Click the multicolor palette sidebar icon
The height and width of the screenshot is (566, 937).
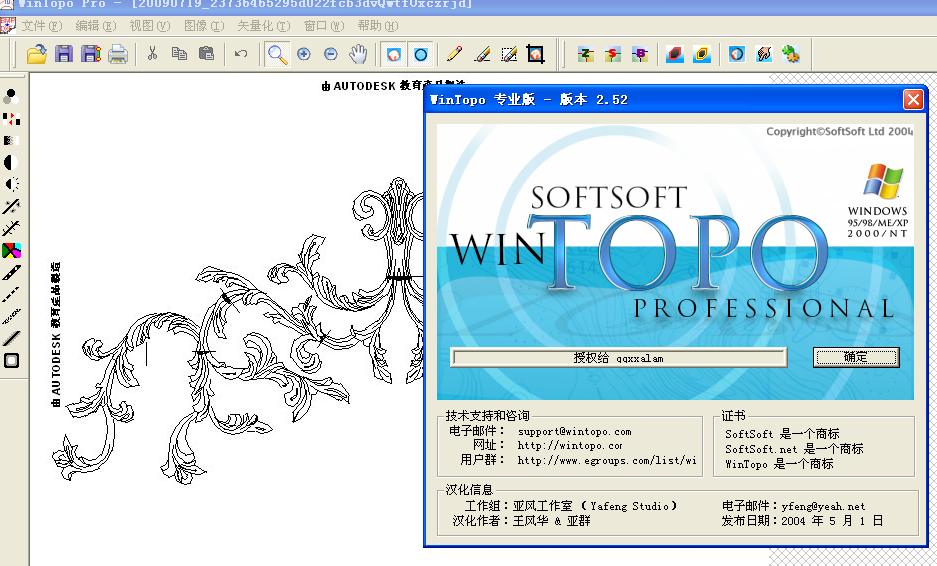tap(11, 250)
